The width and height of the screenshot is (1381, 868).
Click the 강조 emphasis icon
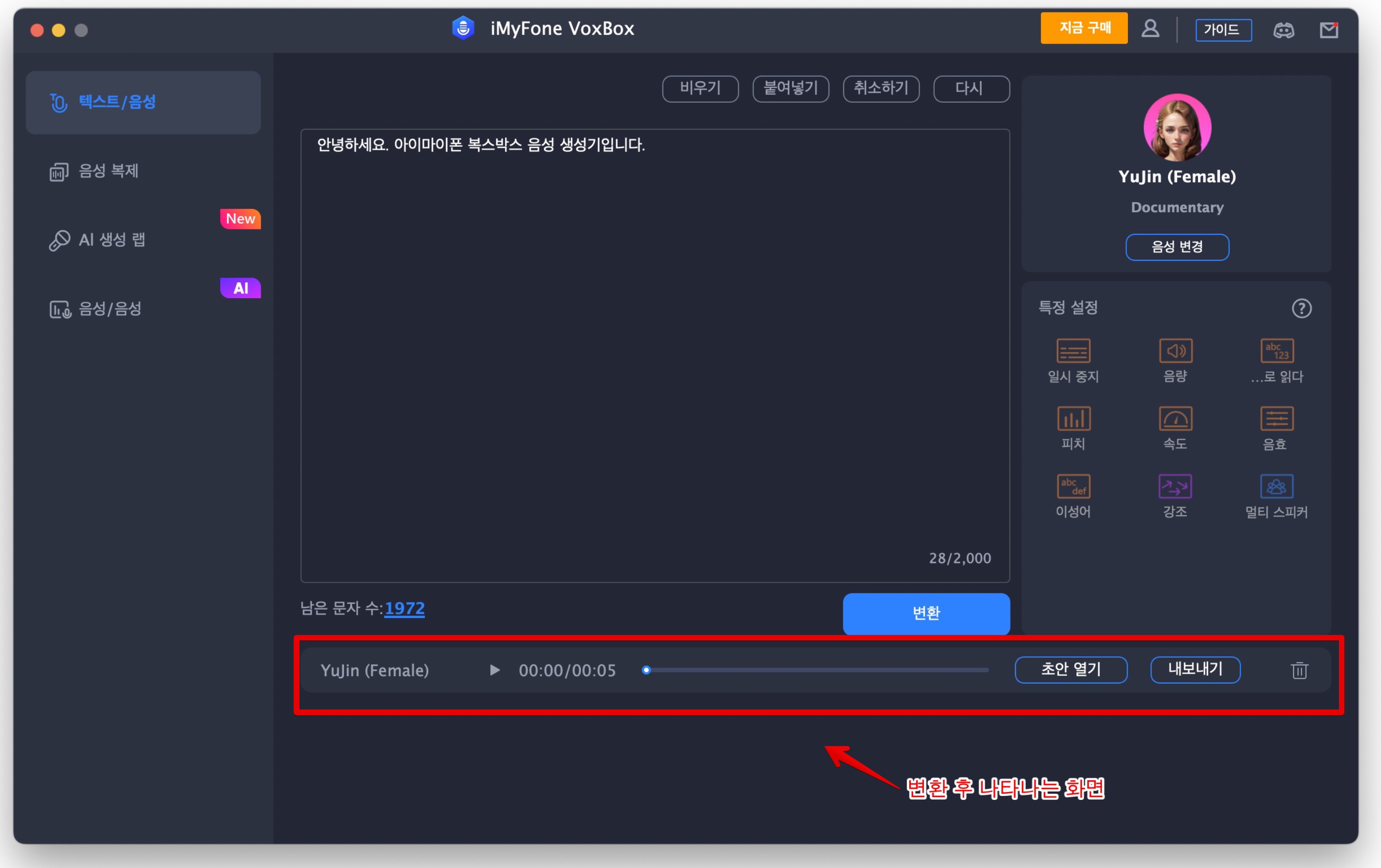(x=1175, y=487)
